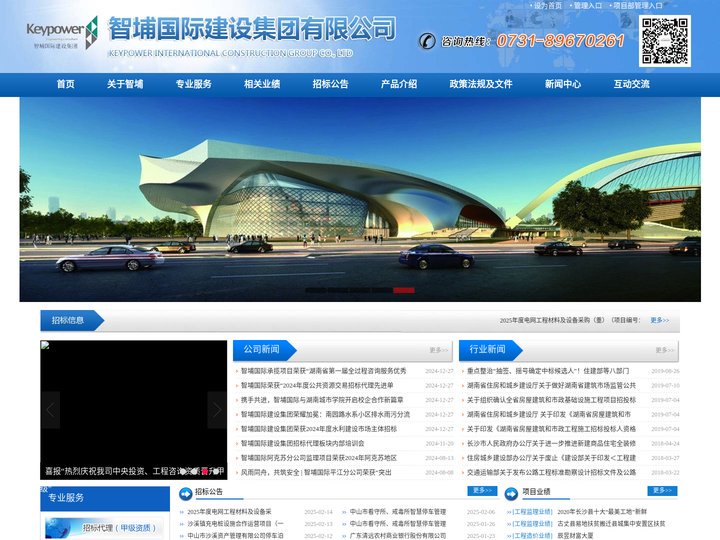Open the 政策法规及文件 menu item
This screenshot has height=540, width=720.
click(x=481, y=84)
